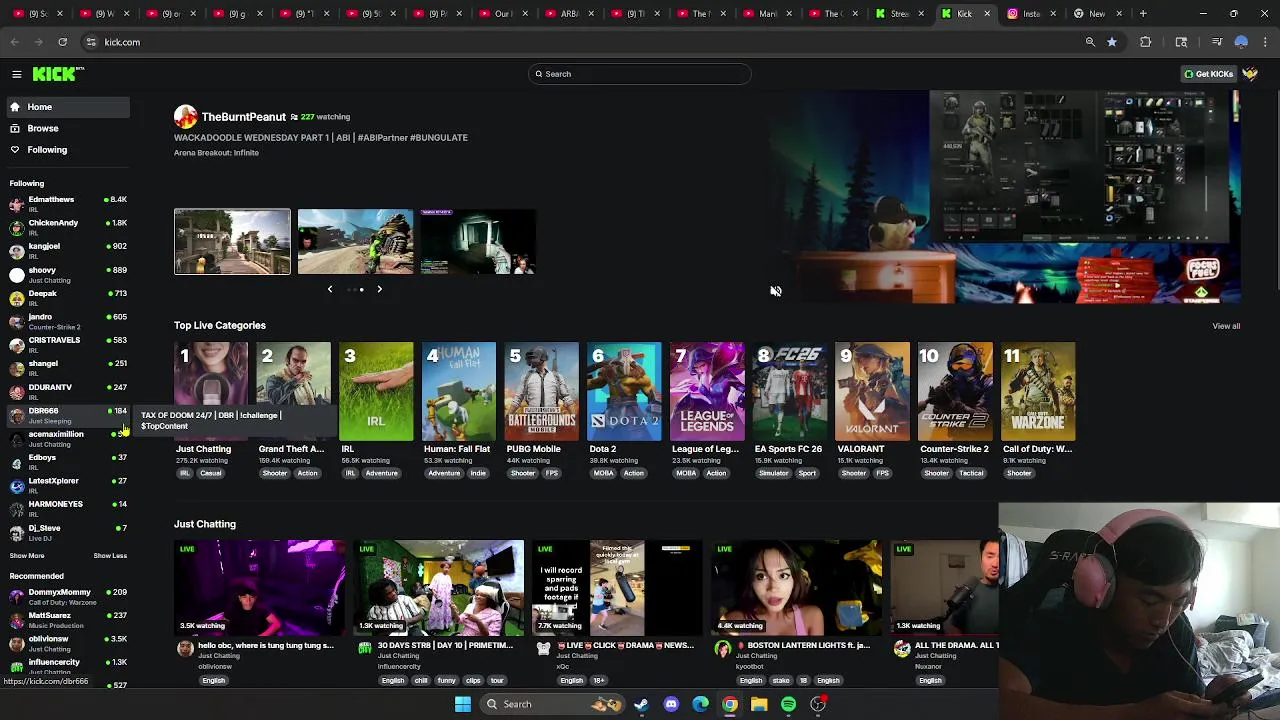The image size is (1280, 720).
Task: Reload the page in browser toolbar
Action: (x=62, y=42)
